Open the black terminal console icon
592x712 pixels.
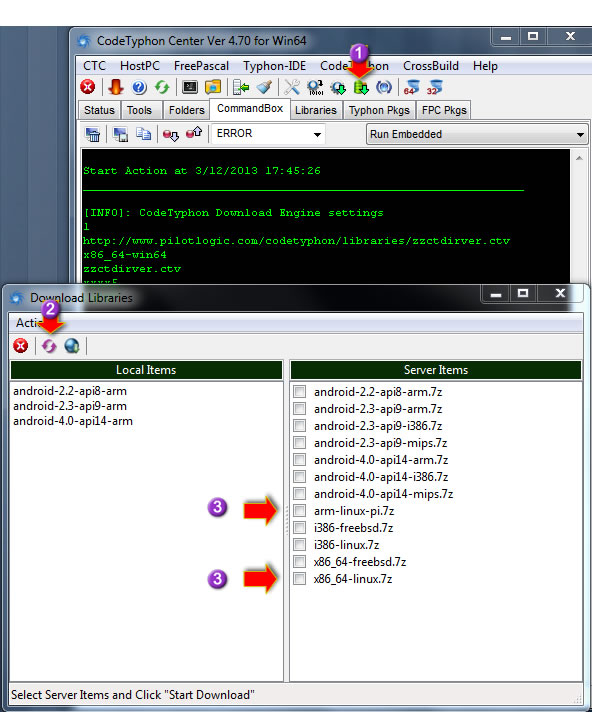tap(190, 87)
